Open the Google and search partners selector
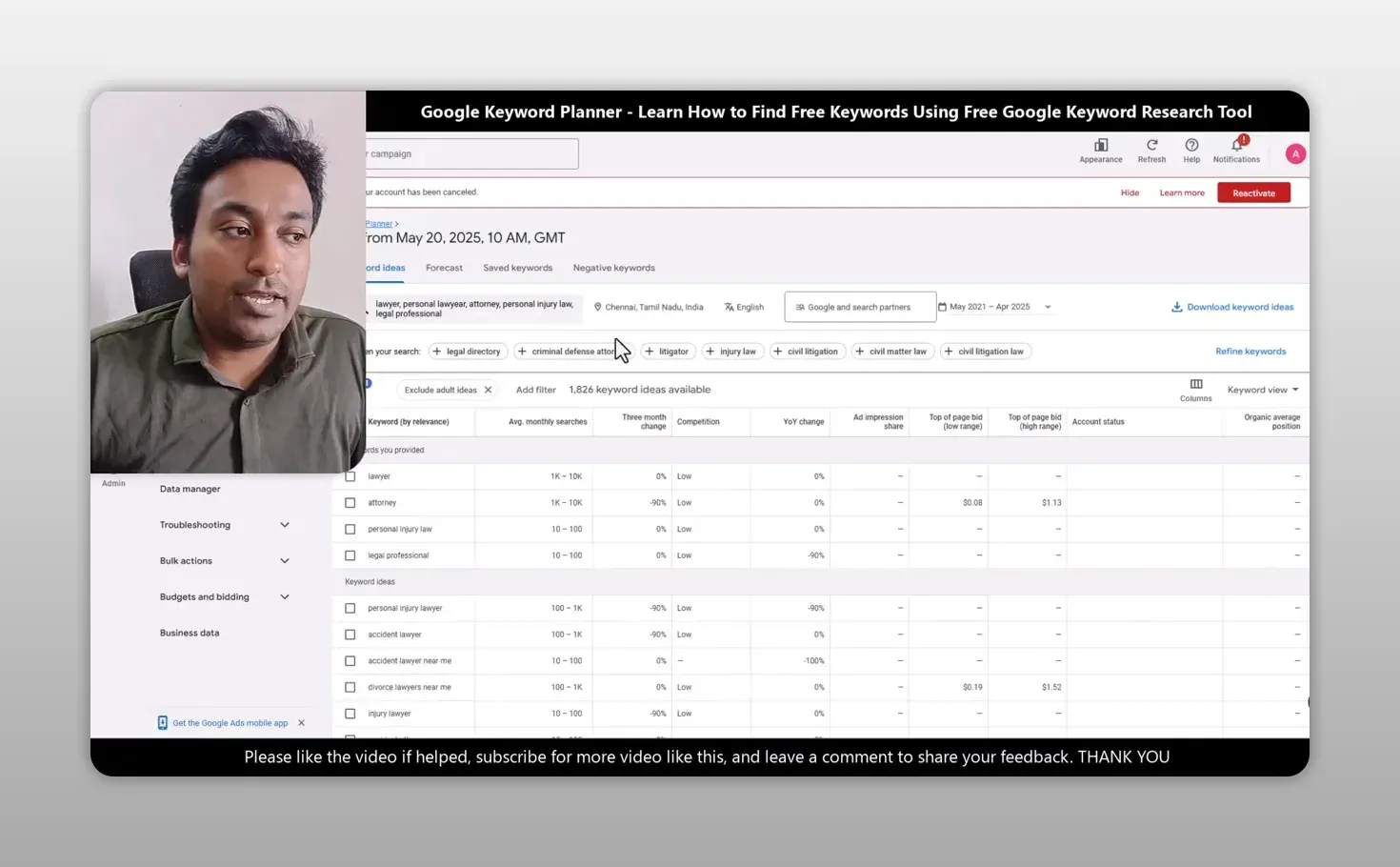The height and width of the screenshot is (867, 1400). click(860, 307)
